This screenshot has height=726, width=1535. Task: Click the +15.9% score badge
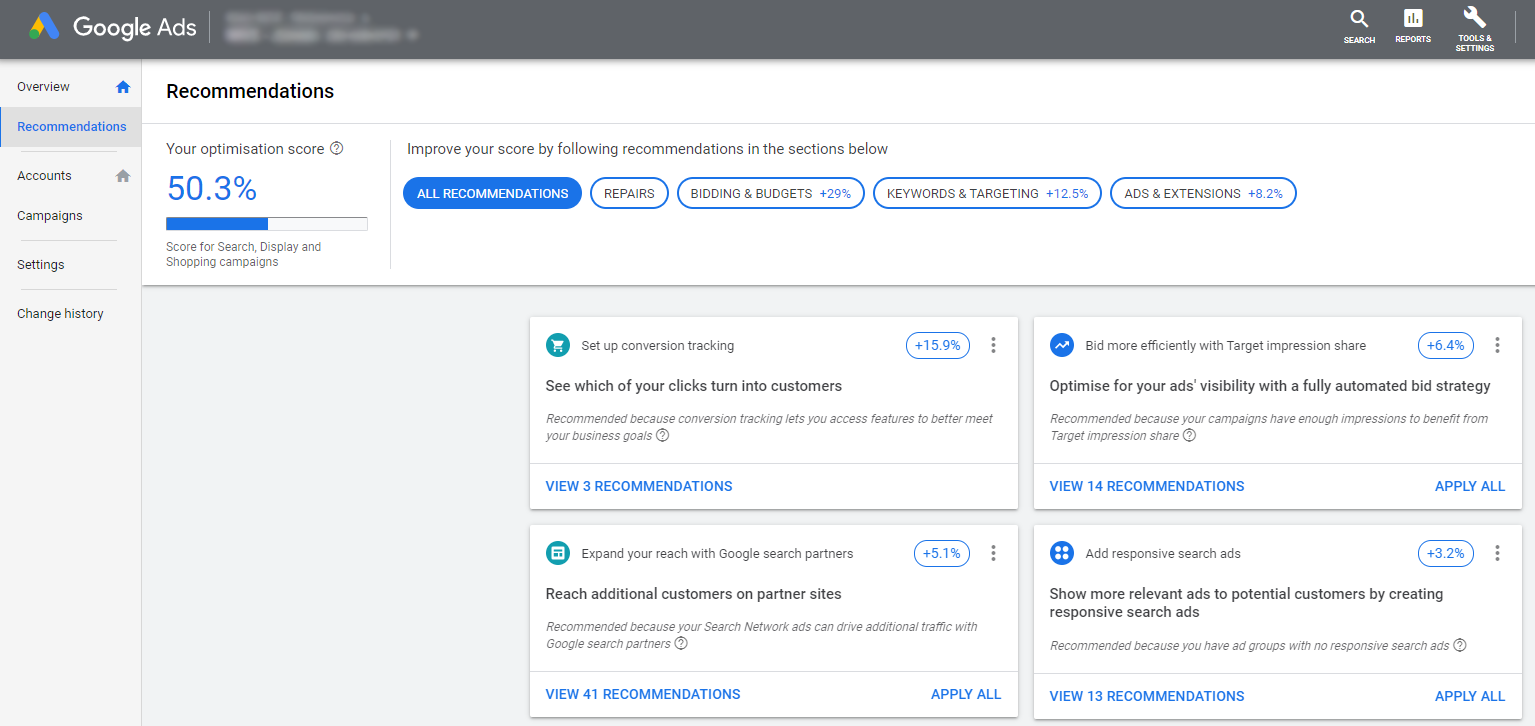tap(938, 345)
